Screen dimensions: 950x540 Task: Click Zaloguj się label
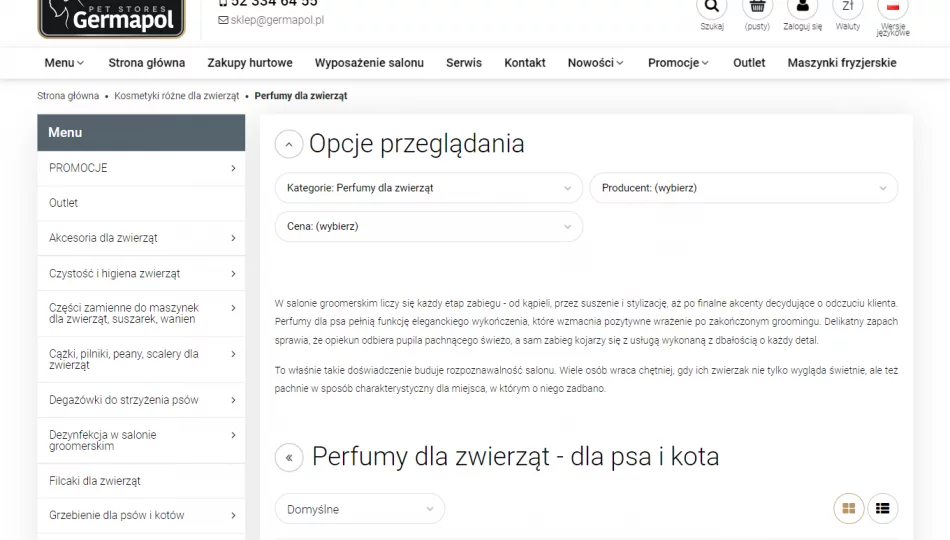(802, 27)
